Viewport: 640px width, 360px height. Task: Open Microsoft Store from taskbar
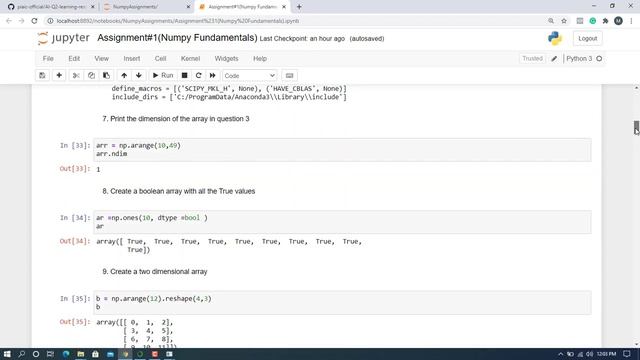(x=95, y=354)
